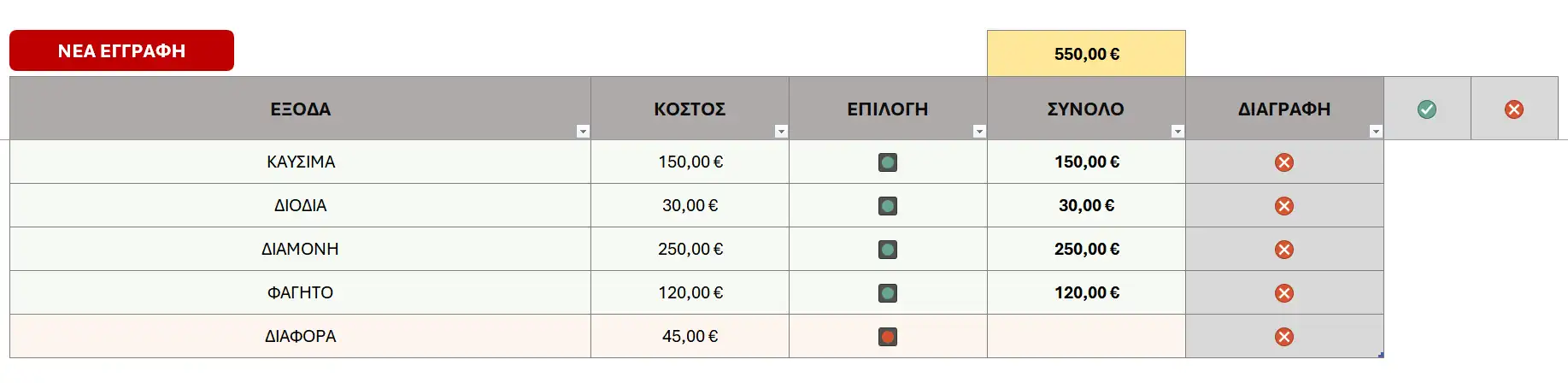Click the green checkmark icon in header
This screenshot has width=1568, height=383.
(1427, 109)
